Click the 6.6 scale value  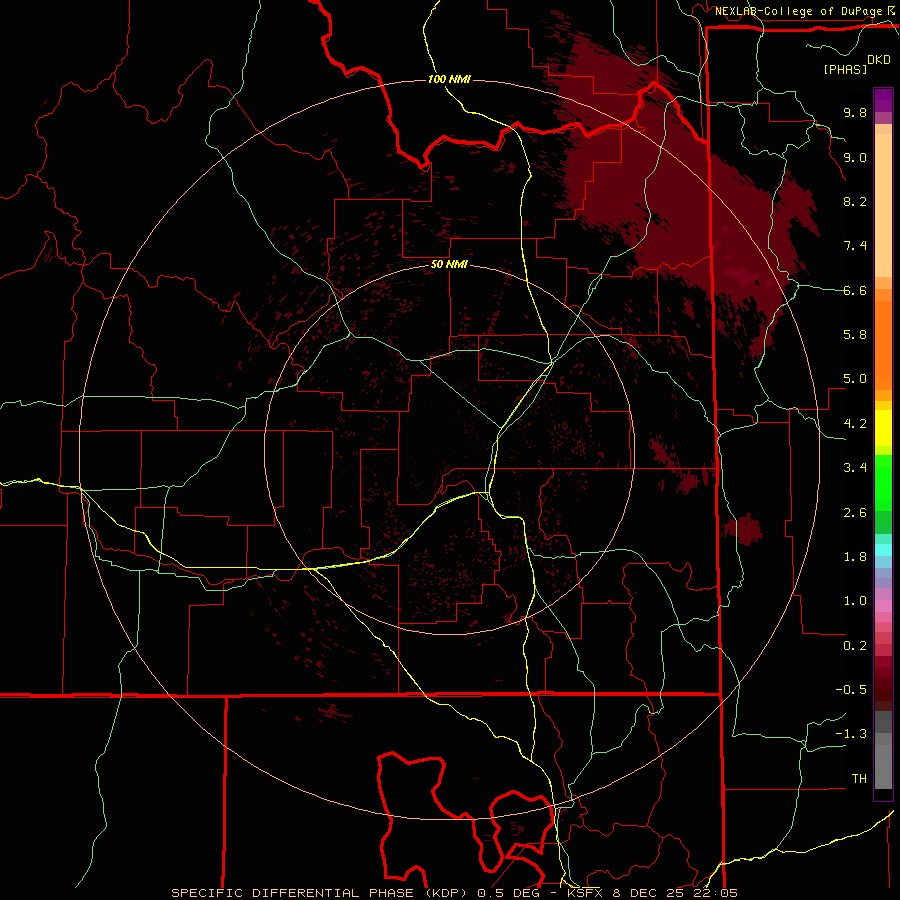pyautogui.click(x=855, y=290)
